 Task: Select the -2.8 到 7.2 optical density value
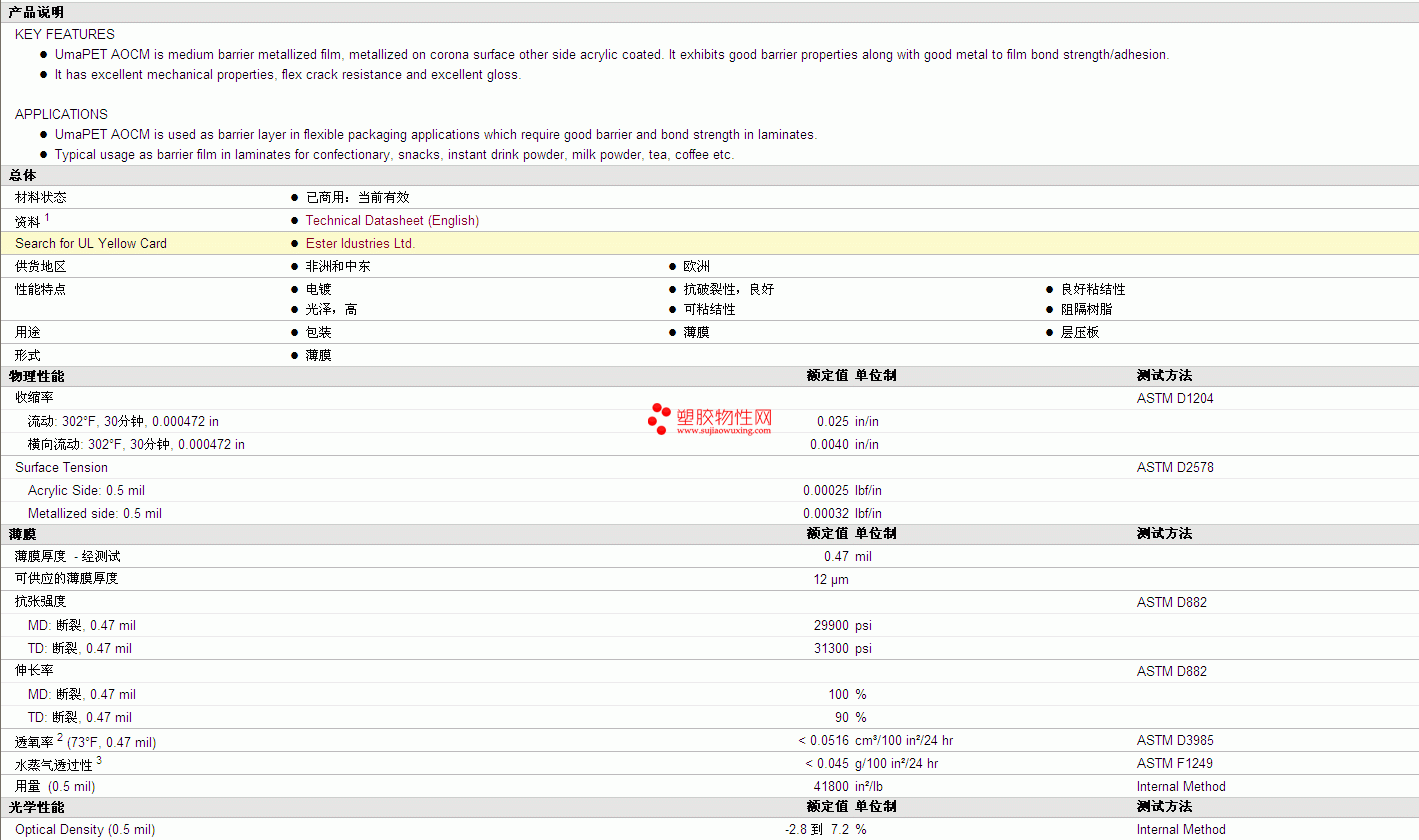click(x=818, y=829)
